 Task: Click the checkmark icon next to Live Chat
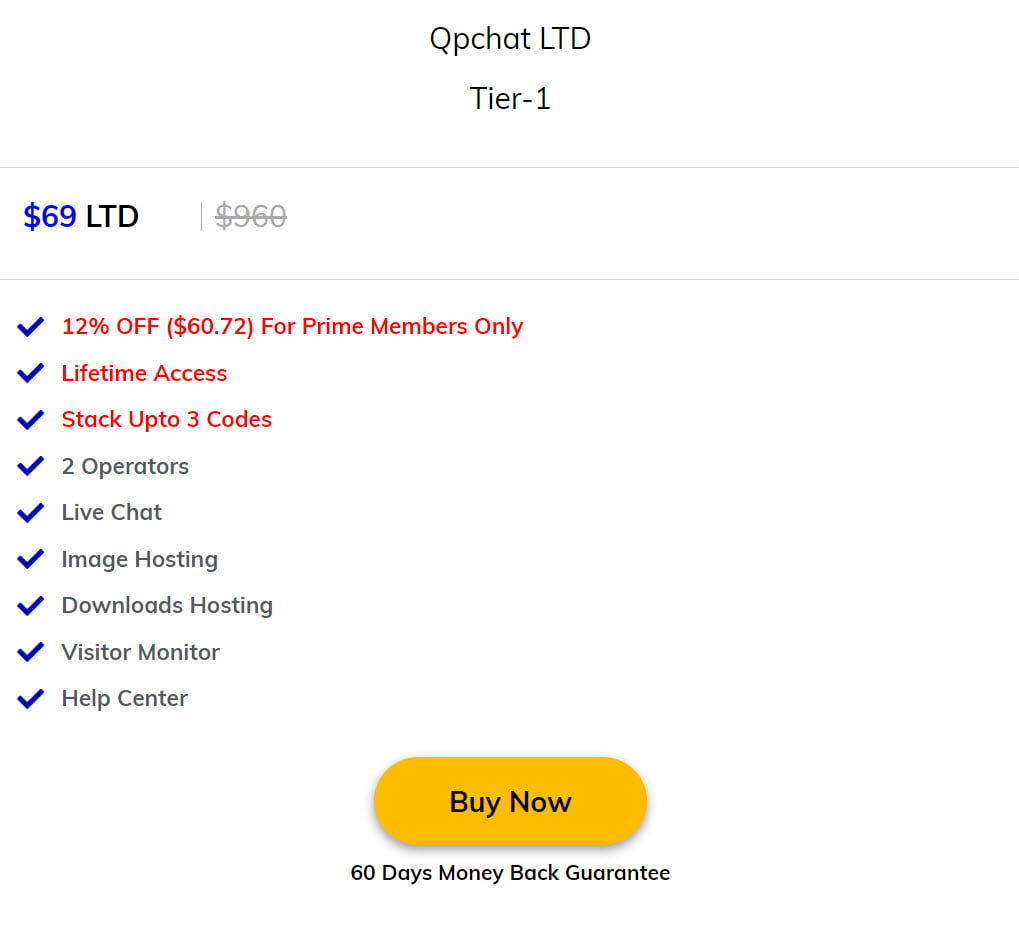coord(30,512)
